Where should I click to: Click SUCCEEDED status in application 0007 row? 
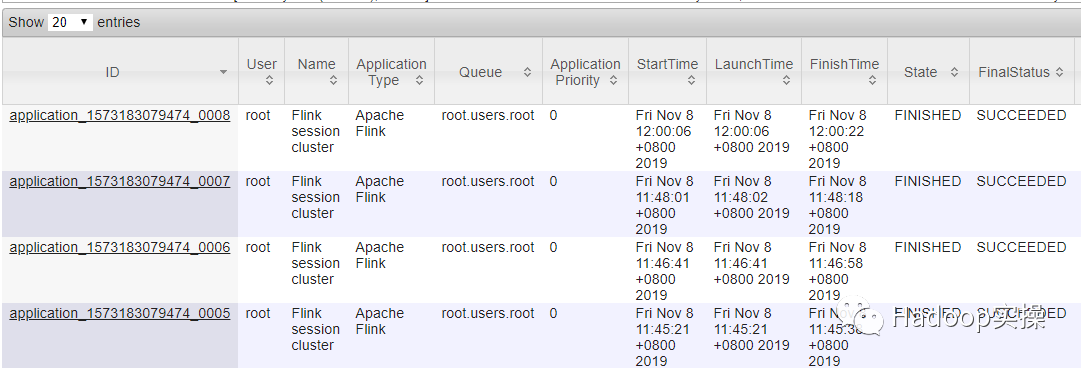[1021, 181]
